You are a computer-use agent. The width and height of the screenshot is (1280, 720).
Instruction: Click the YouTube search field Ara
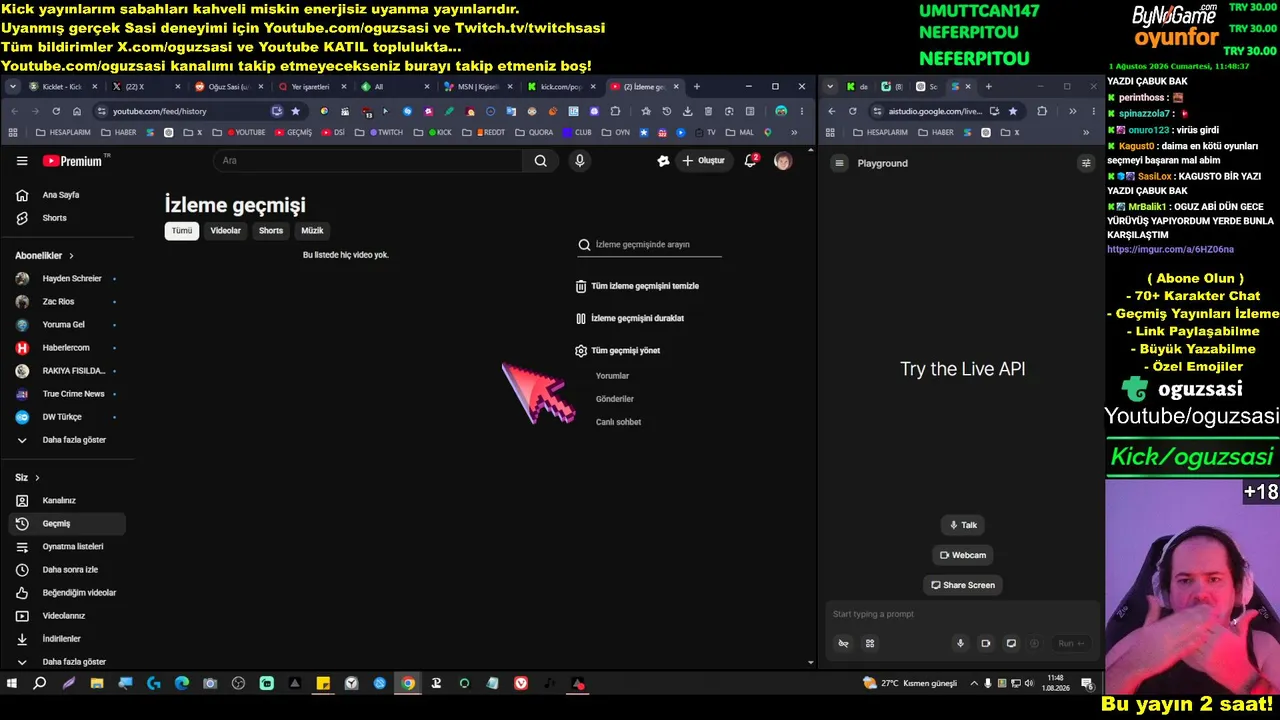click(369, 161)
